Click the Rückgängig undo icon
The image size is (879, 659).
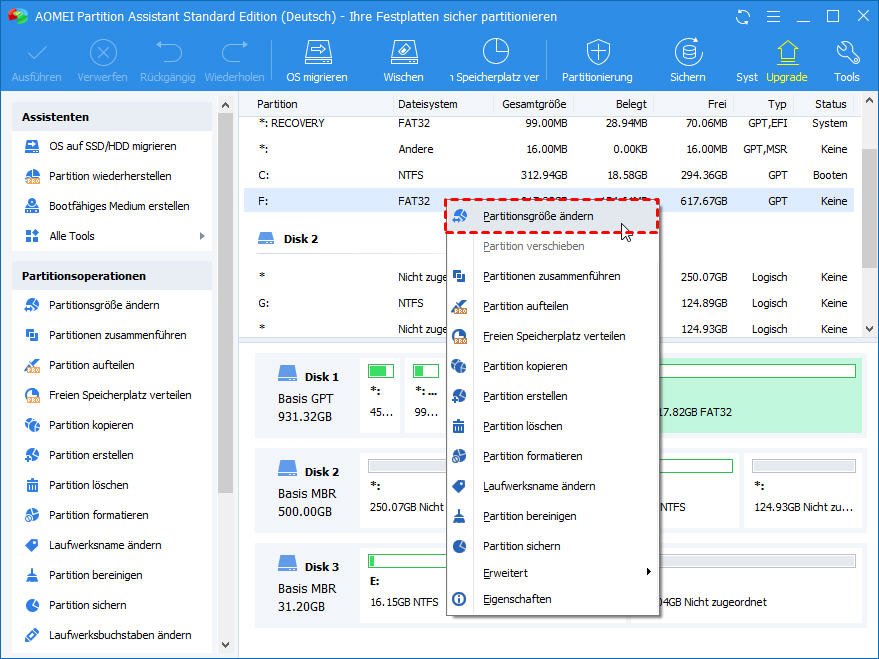168,53
